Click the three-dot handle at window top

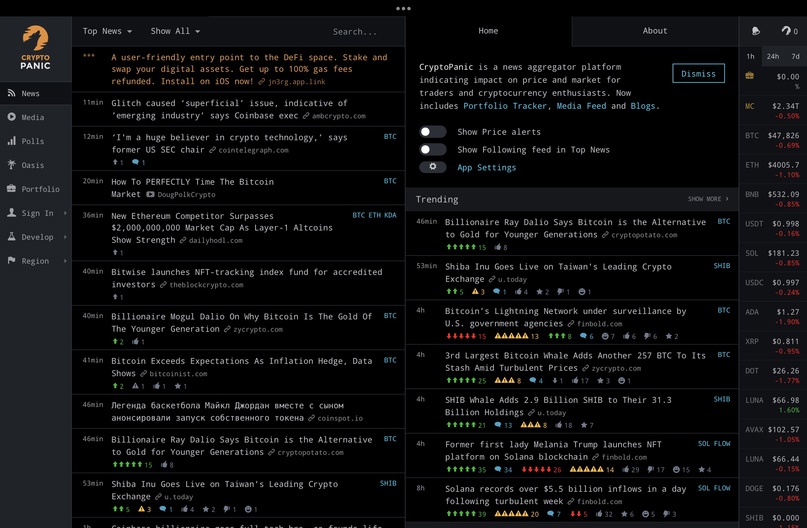tap(404, 8)
